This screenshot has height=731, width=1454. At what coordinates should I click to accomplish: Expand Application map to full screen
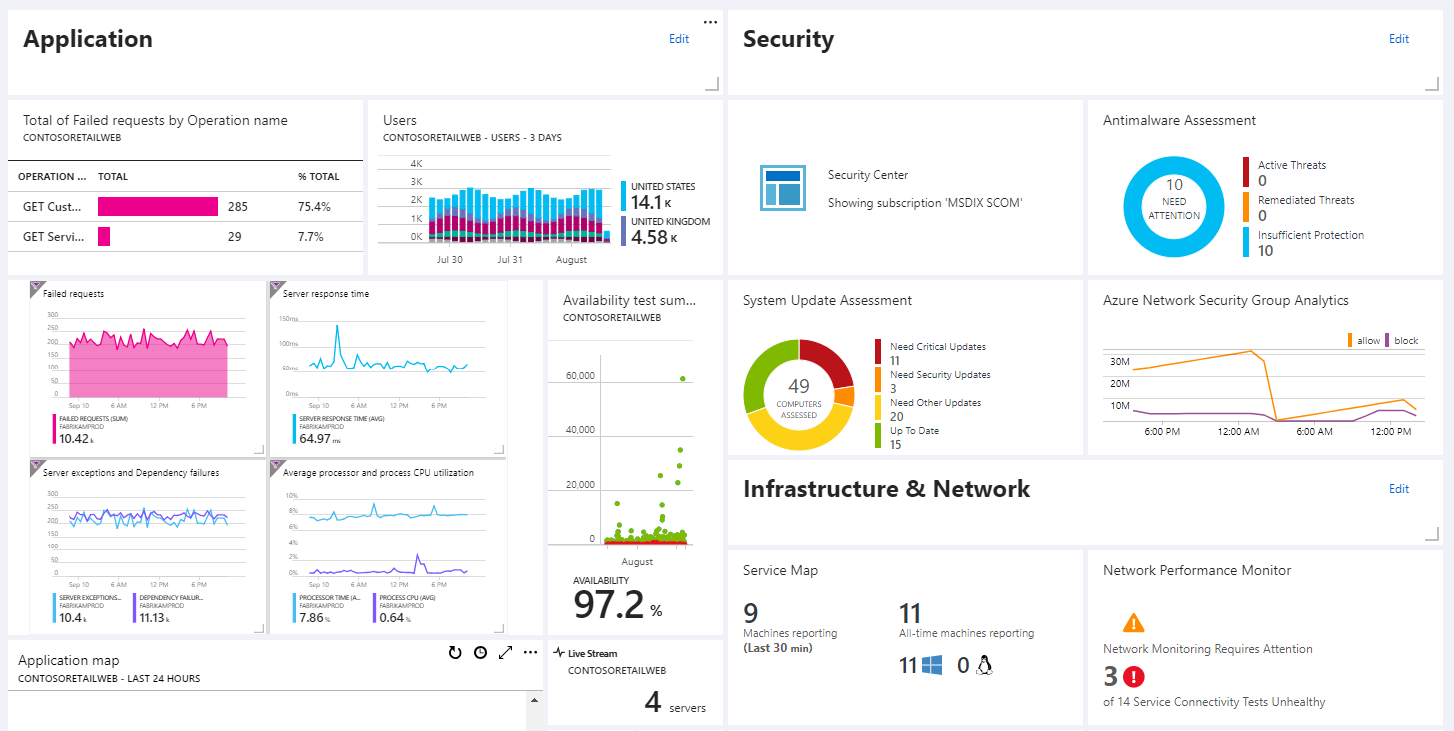tap(505, 652)
